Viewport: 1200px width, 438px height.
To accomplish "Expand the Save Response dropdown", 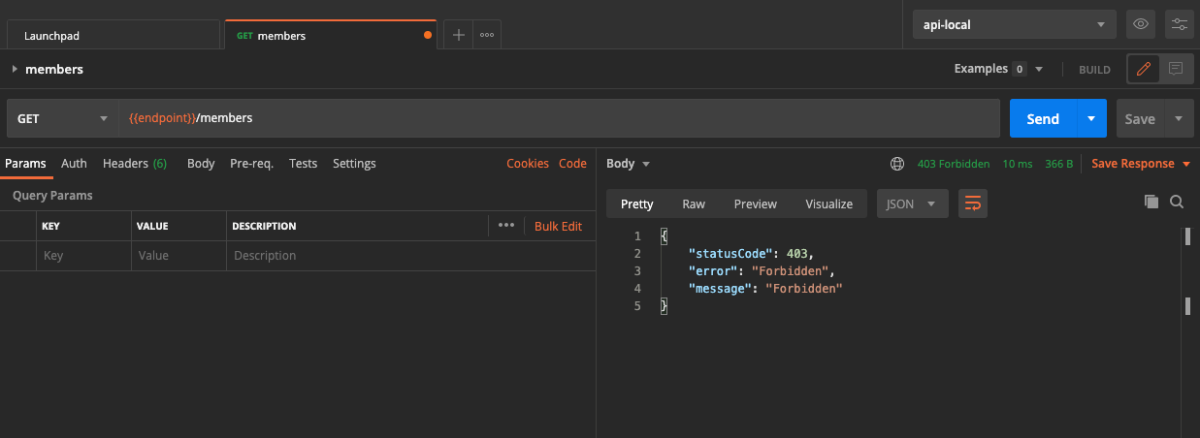I will click(1187, 164).
